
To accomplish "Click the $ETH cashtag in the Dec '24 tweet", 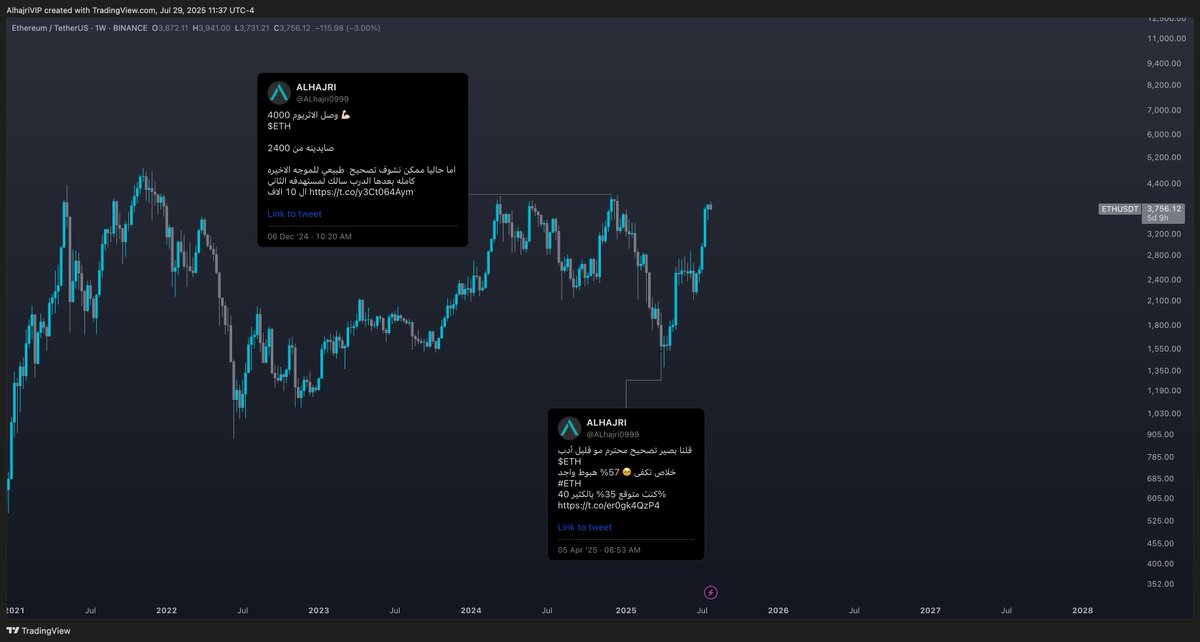I will [x=278, y=124].
